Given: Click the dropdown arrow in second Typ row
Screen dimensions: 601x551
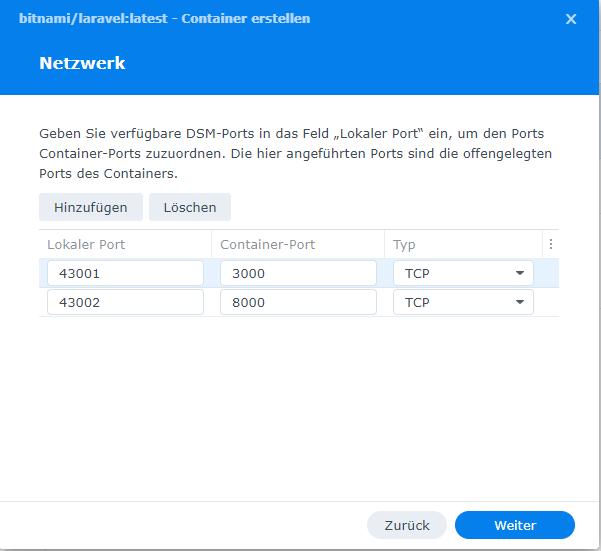Looking at the screenshot, I should 520,302.
